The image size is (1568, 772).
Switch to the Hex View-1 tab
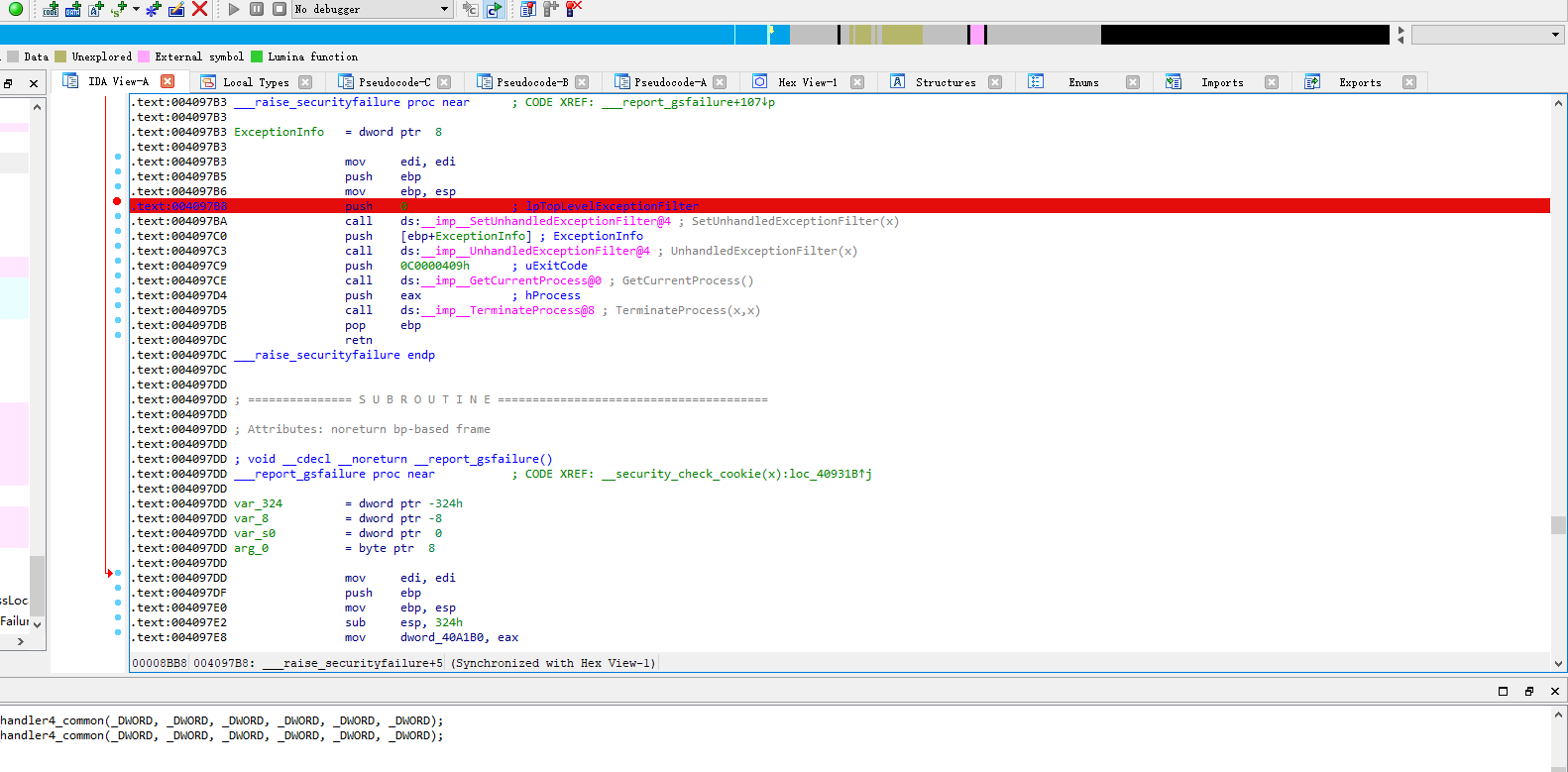point(807,82)
